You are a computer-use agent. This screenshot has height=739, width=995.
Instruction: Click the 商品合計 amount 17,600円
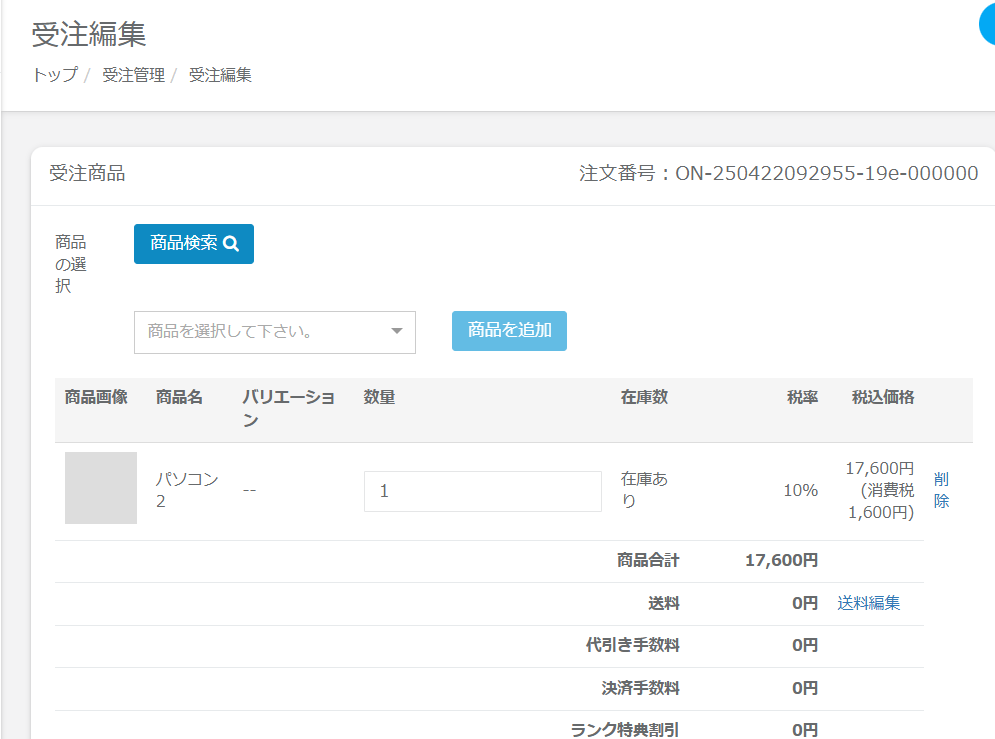tap(781, 560)
